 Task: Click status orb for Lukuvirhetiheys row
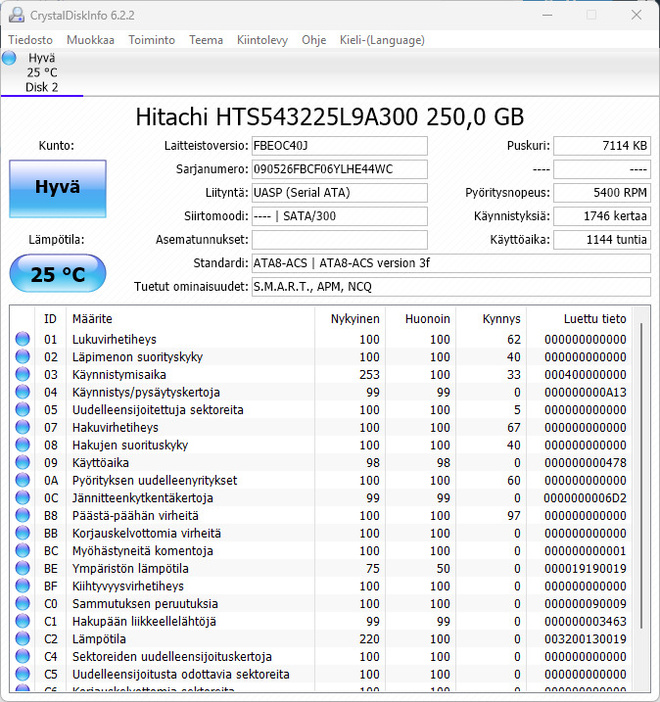(22, 339)
